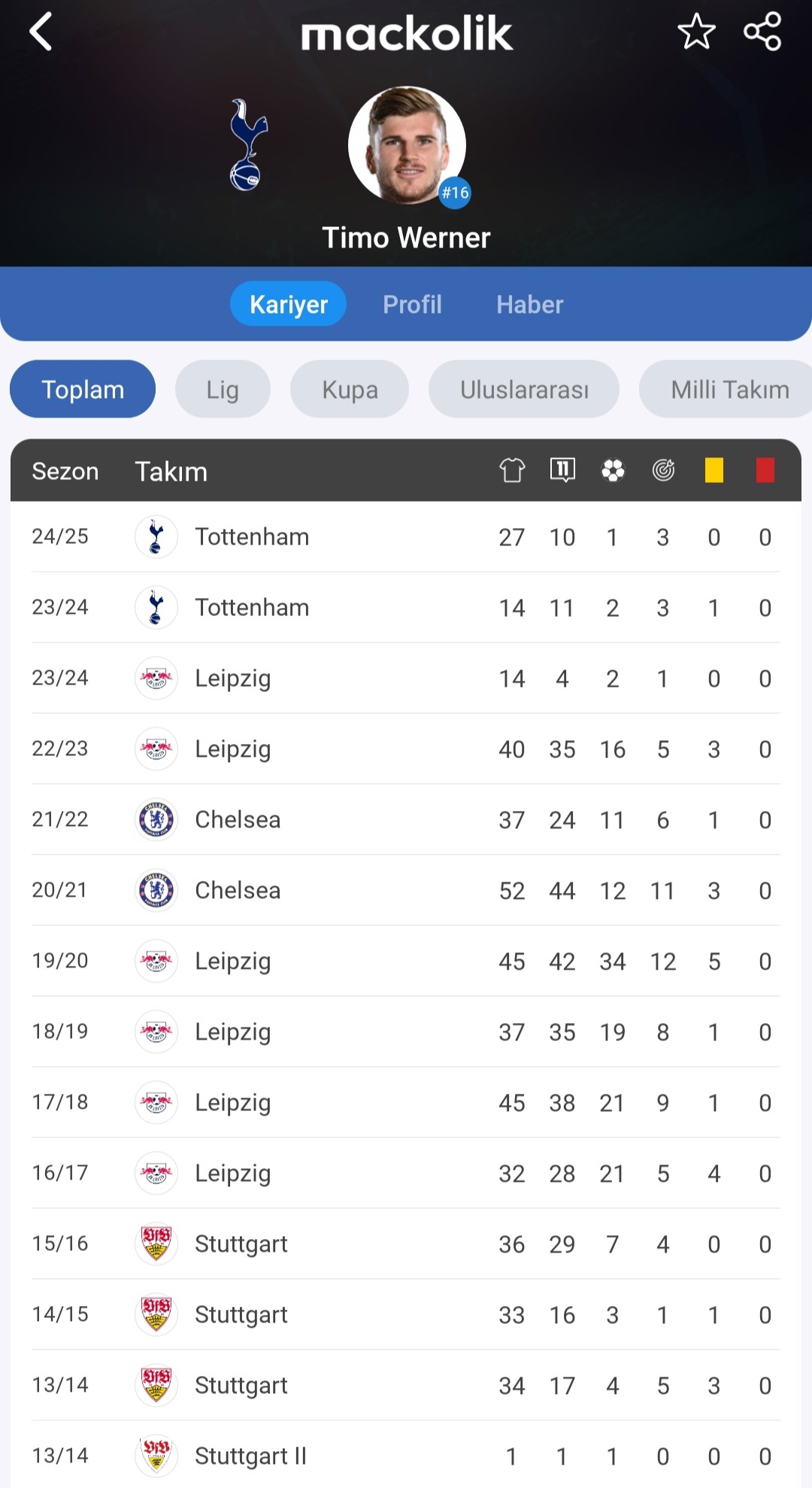Click the starting eleven column icon
The height and width of the screenshot is (1488, 812).
562,470
